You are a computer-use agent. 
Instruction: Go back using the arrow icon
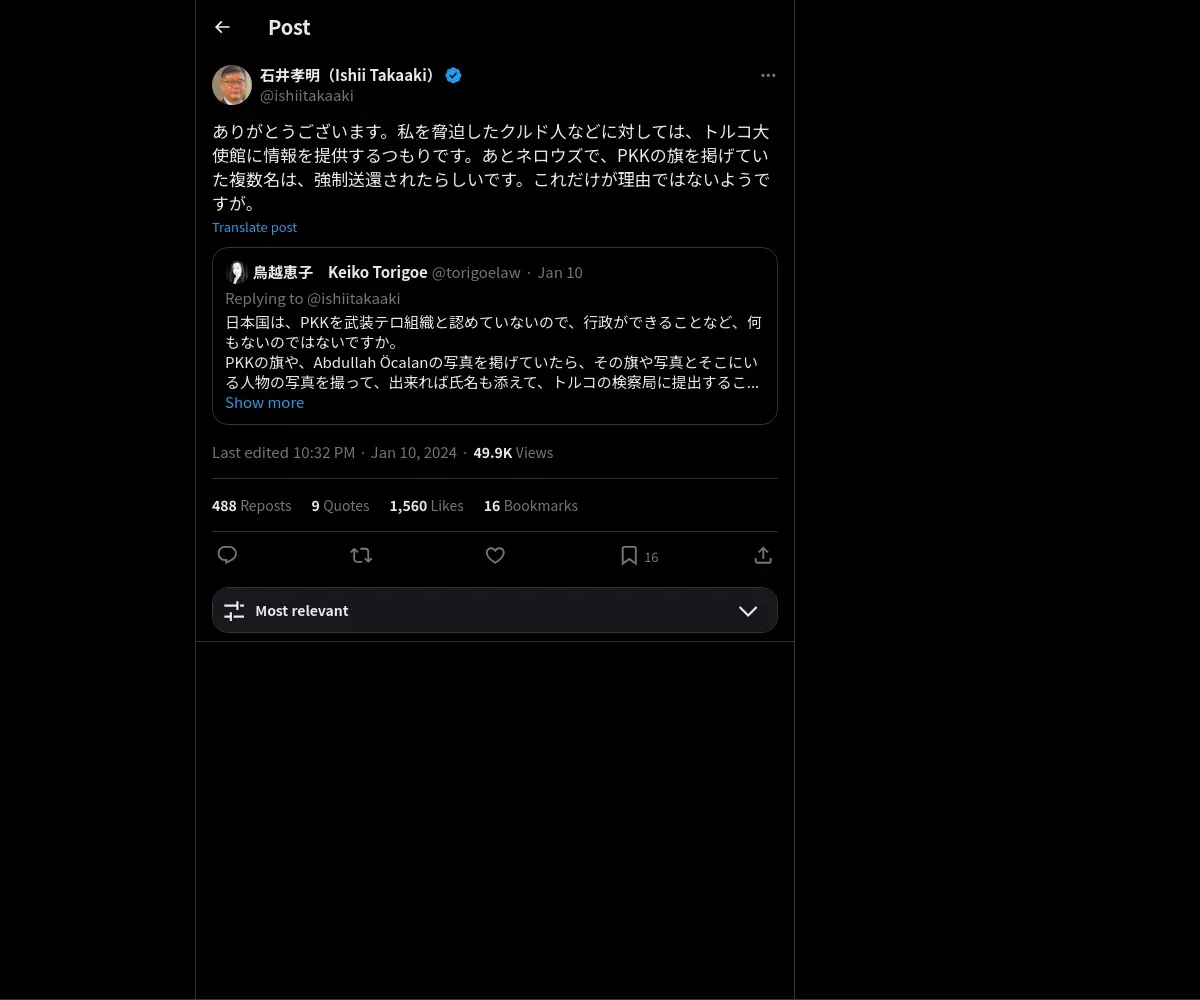pos(222,27)
